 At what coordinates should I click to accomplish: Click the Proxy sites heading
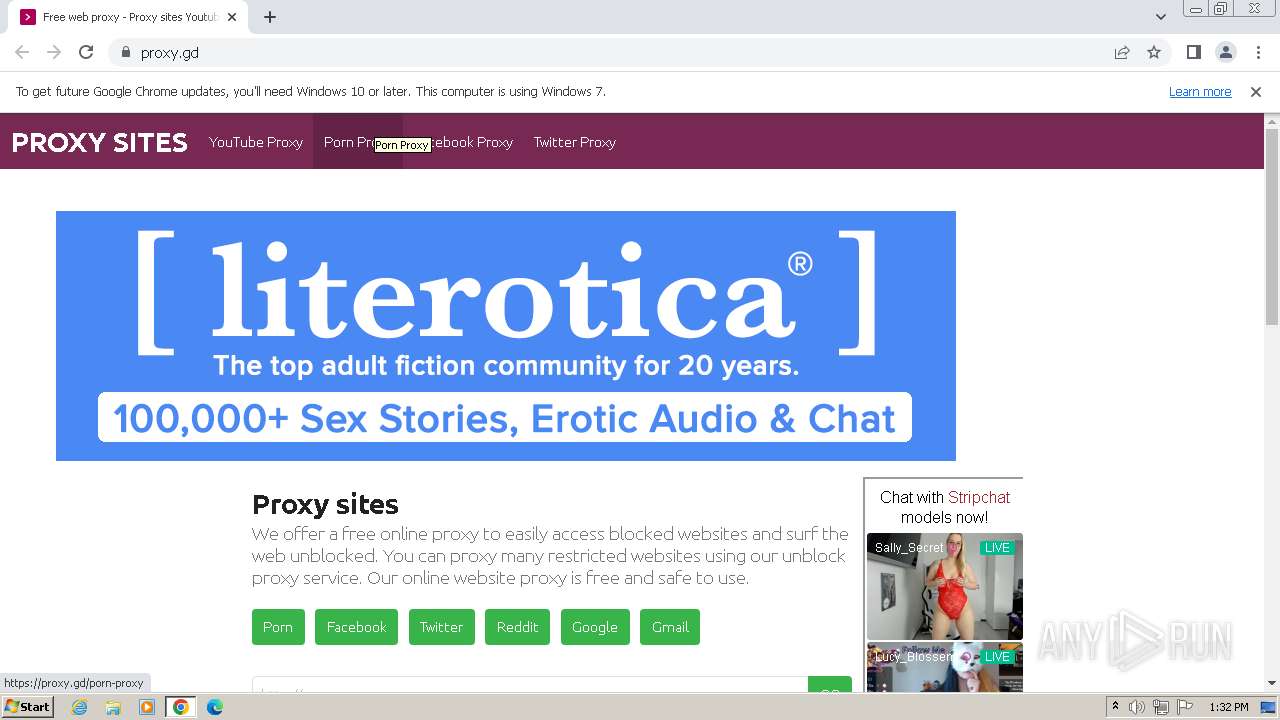pos(325,504)
